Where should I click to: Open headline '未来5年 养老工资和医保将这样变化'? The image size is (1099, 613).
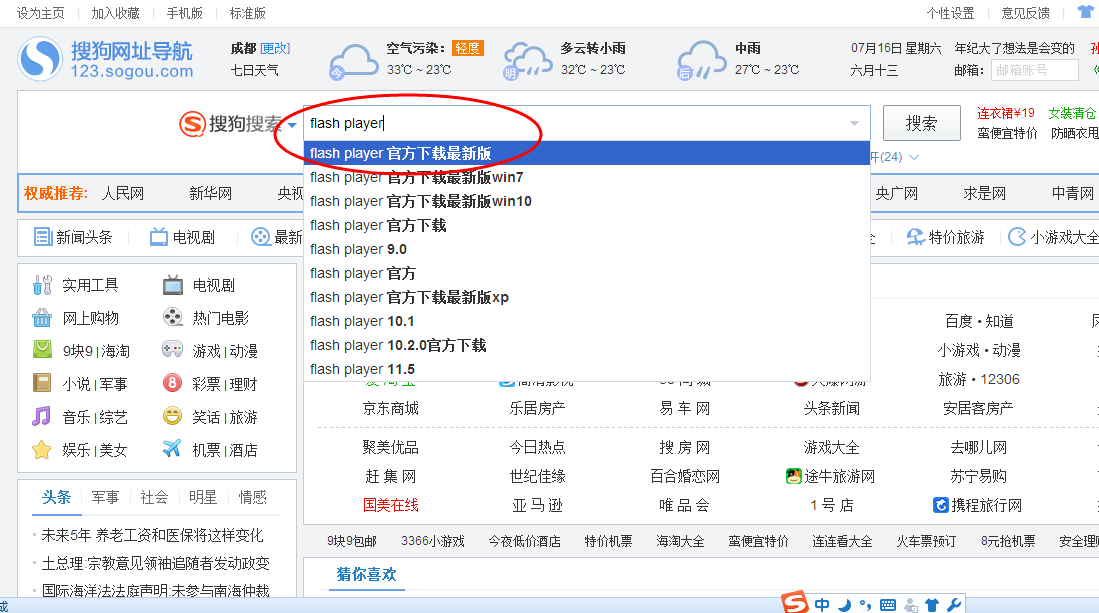[x=152, y=535]
